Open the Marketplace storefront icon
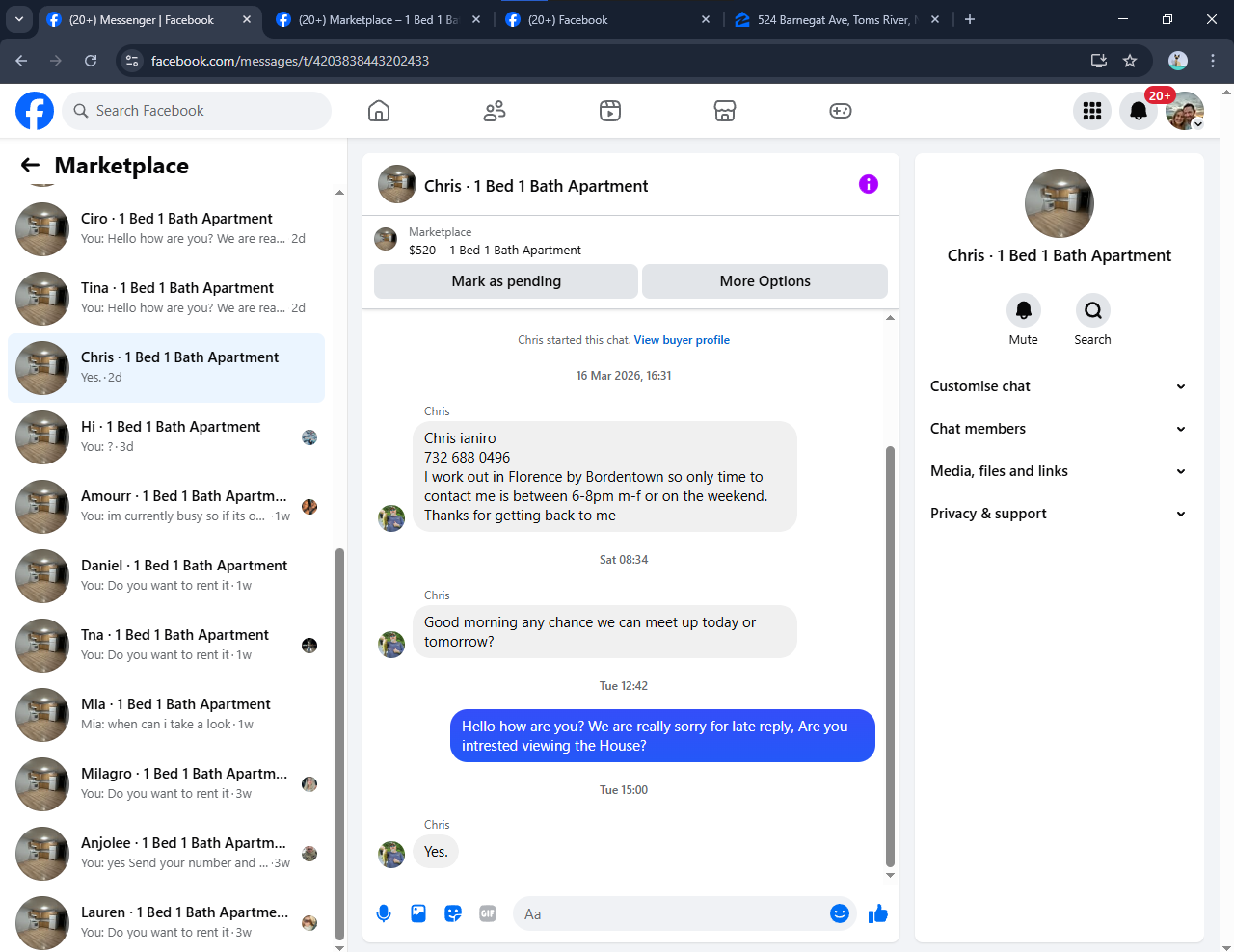This screenshot has height=952, width=1234. (x=725, y=111)
